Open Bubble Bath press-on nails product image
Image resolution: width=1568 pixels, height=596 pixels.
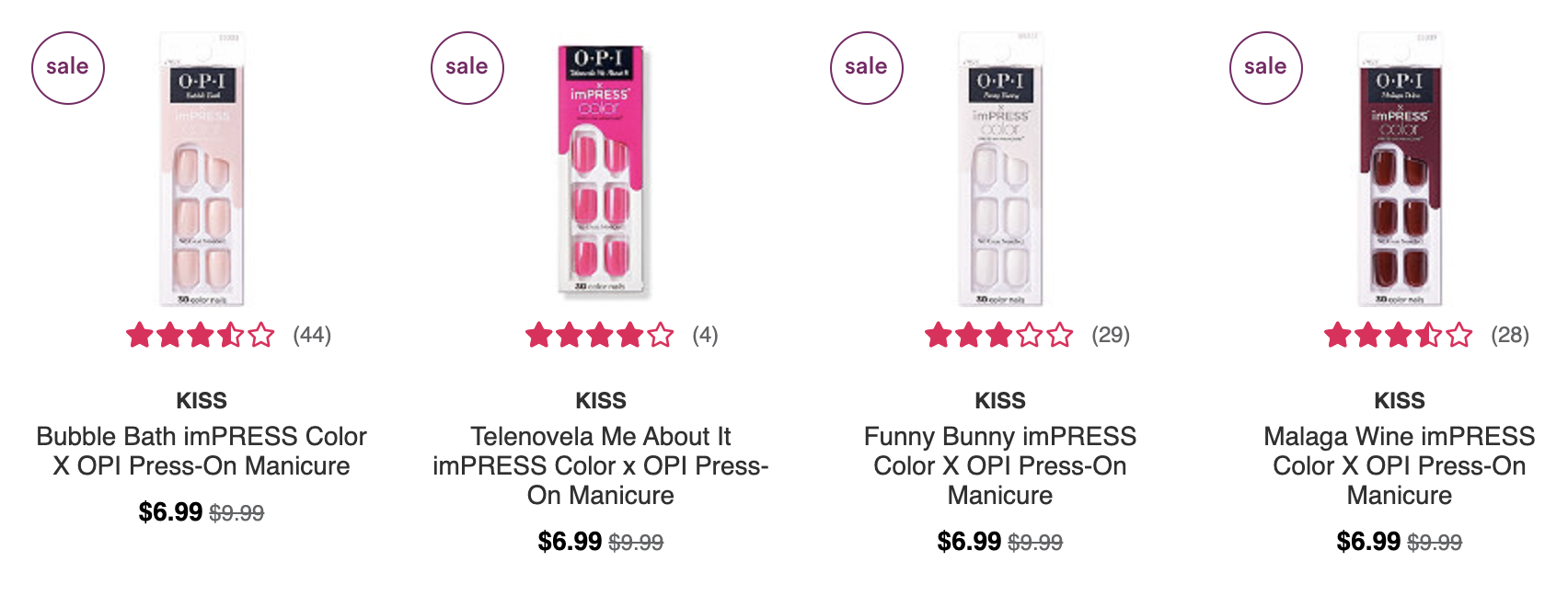(202, 169)
